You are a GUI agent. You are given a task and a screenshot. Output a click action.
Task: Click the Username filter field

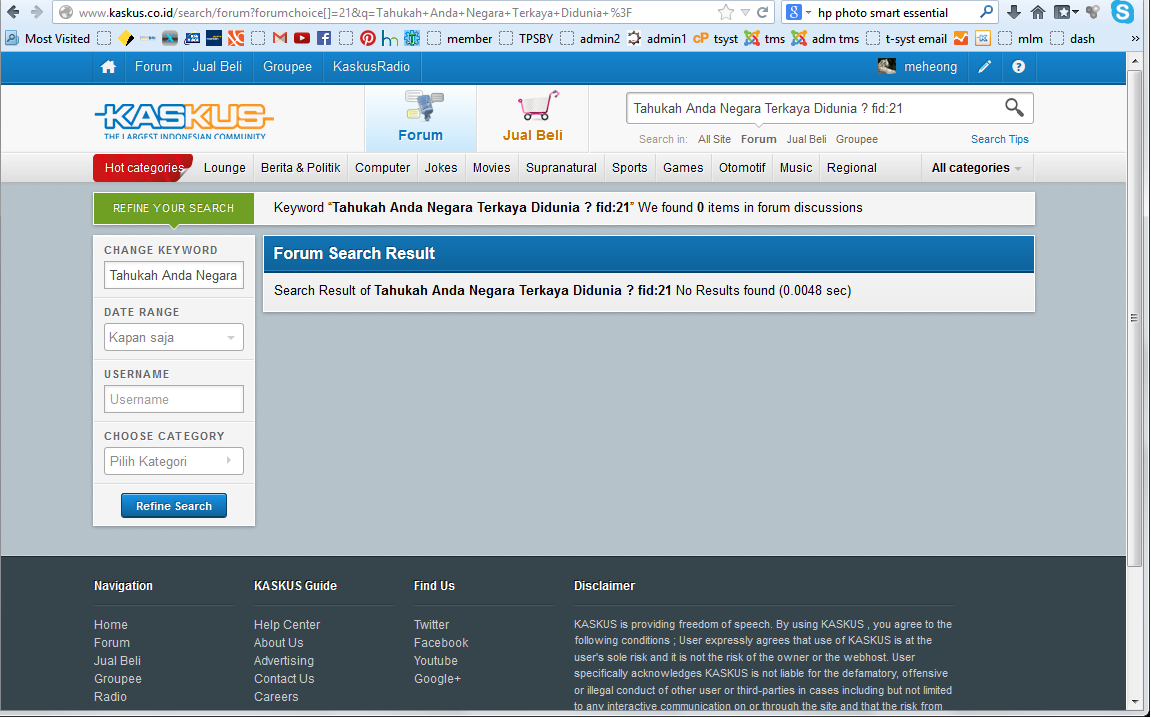tap(174, 399)
